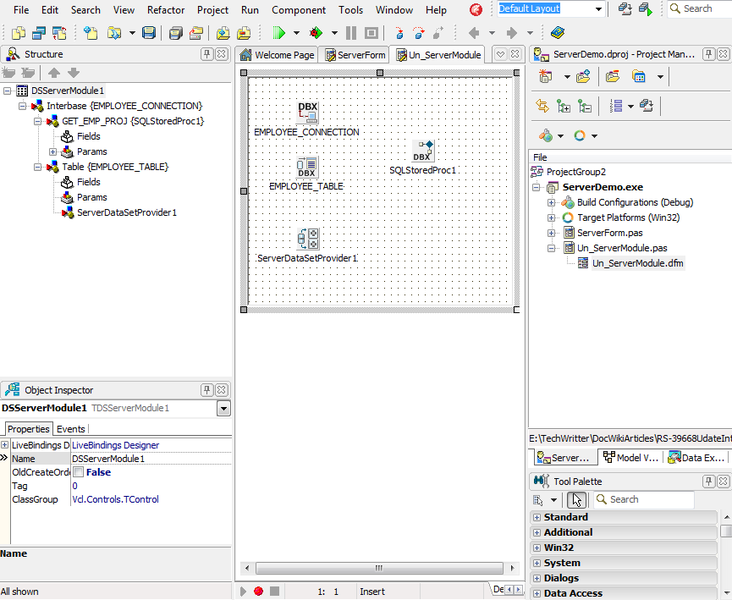Click the Pause program icon
Screen dimensions: 732x600
[x=351, y=33]
